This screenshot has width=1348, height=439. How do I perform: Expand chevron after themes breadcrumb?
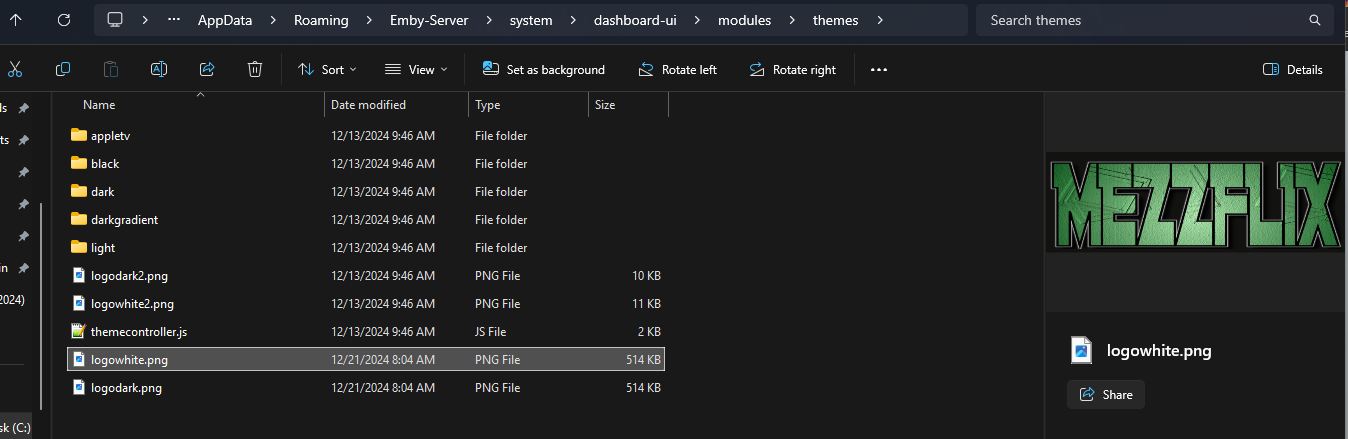pyautogui.click(x=878, y=20)
